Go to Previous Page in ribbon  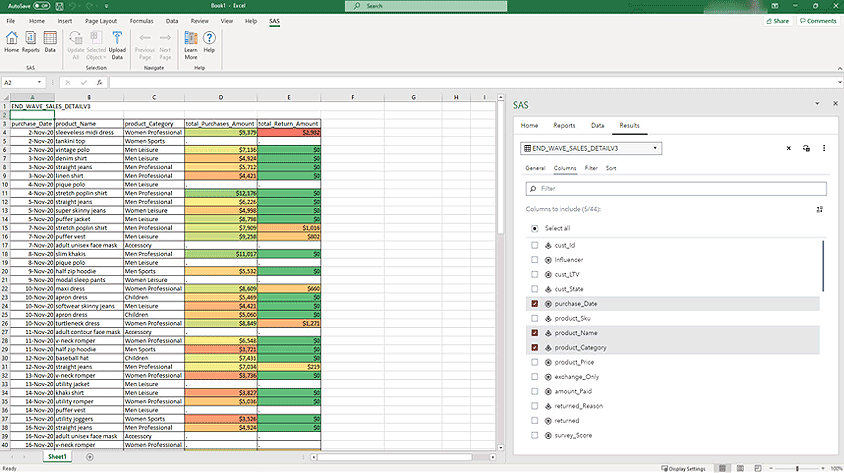tap(145, 45)
